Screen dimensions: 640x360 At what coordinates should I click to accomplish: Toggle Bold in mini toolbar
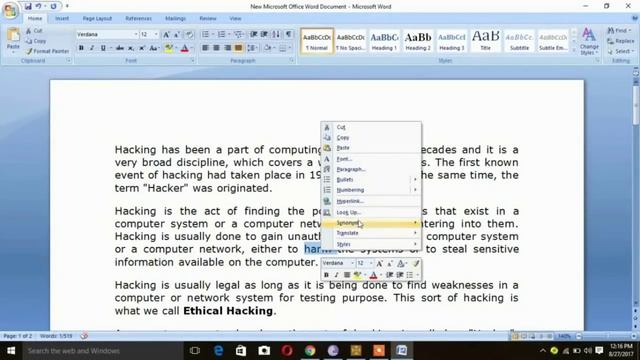326,275
